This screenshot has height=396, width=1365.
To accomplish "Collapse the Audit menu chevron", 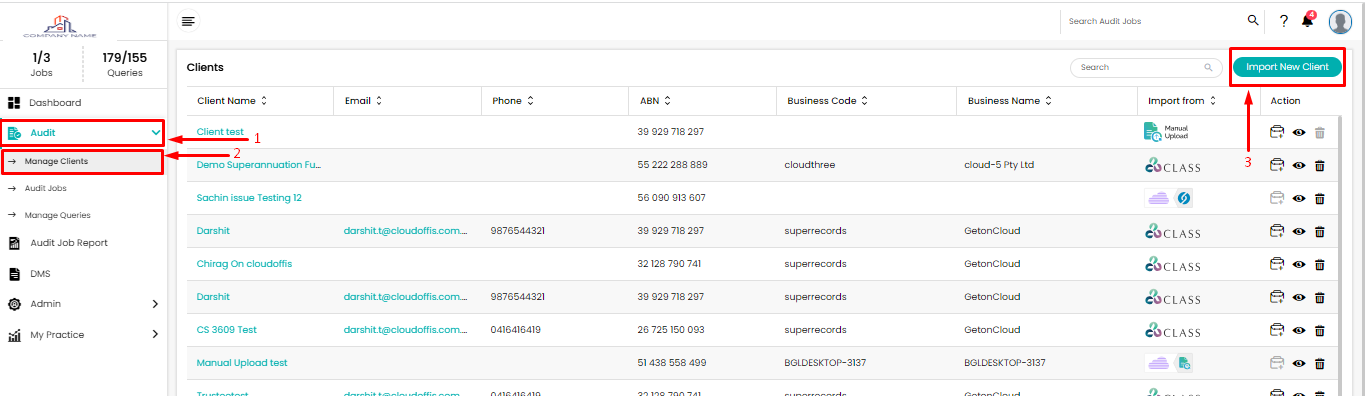I will (x=155, y=132).
